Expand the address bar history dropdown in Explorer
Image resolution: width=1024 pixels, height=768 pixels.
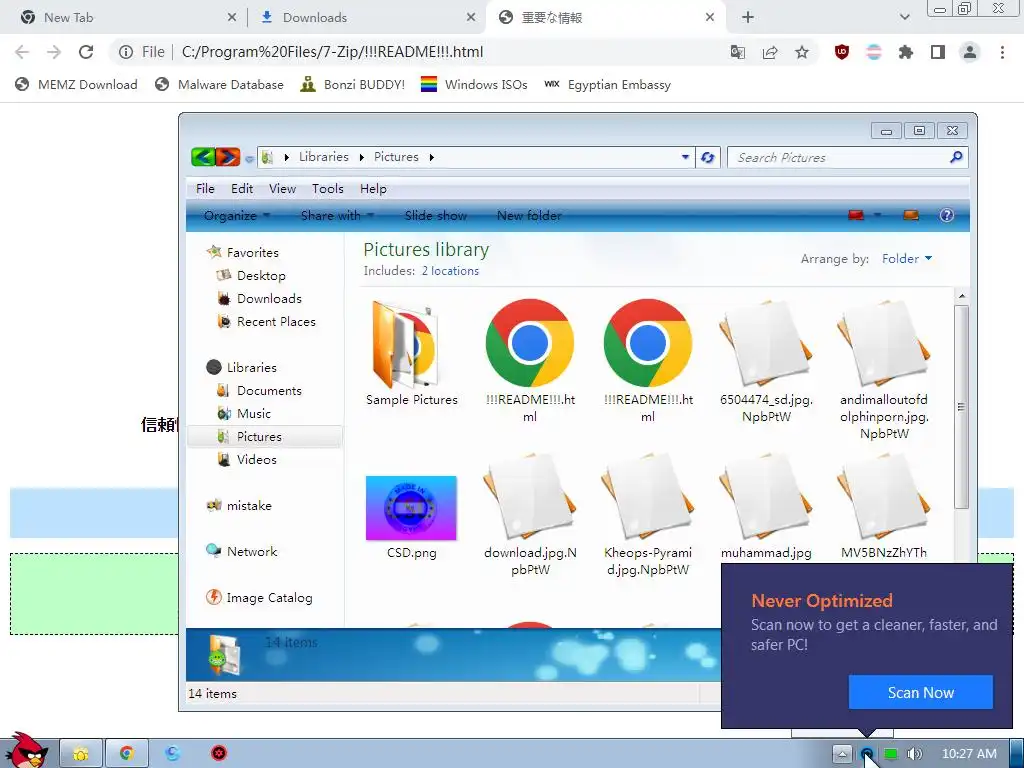[685, 157]
